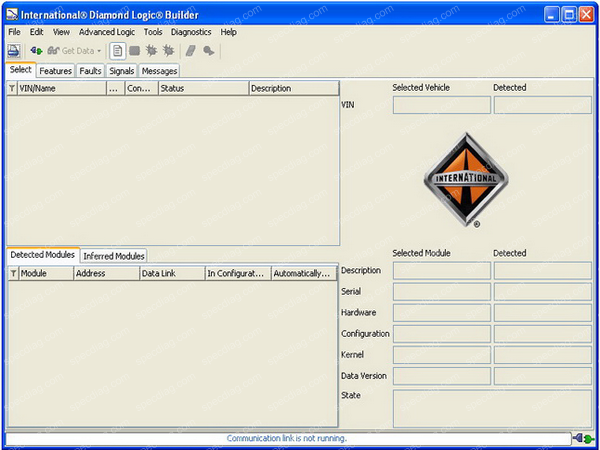Switch to the Inferred Modules tab
600x450 pixels.
[114, 256]
